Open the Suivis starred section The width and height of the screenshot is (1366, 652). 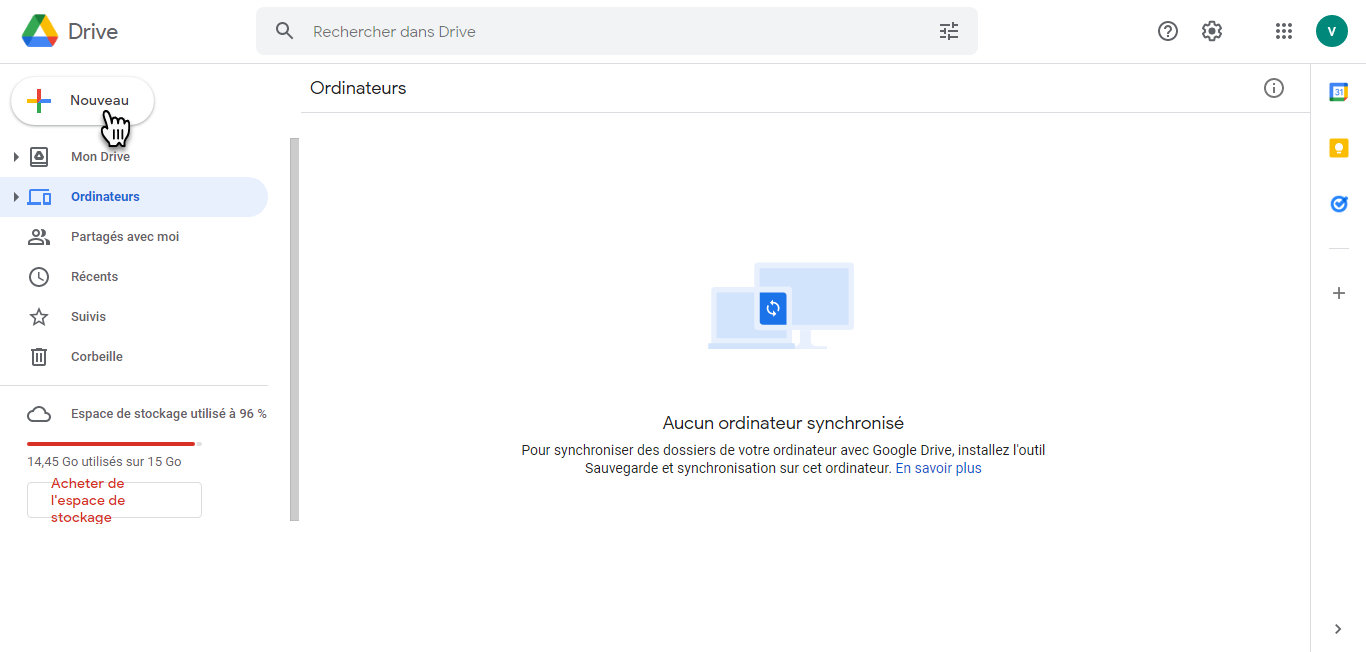[x=88, y=317]
